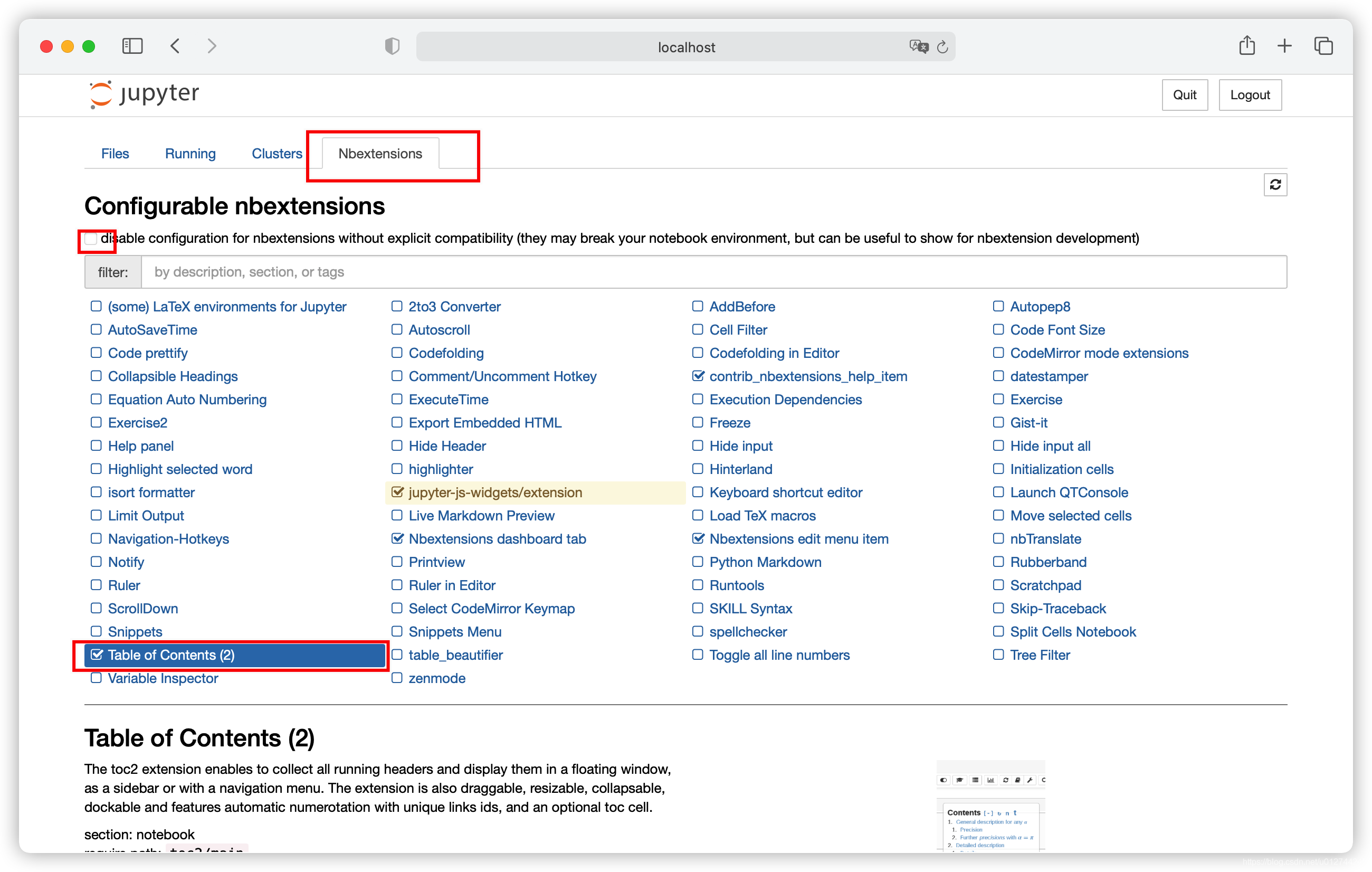Enable the AddBefore extension checkbox

point(698,306)
